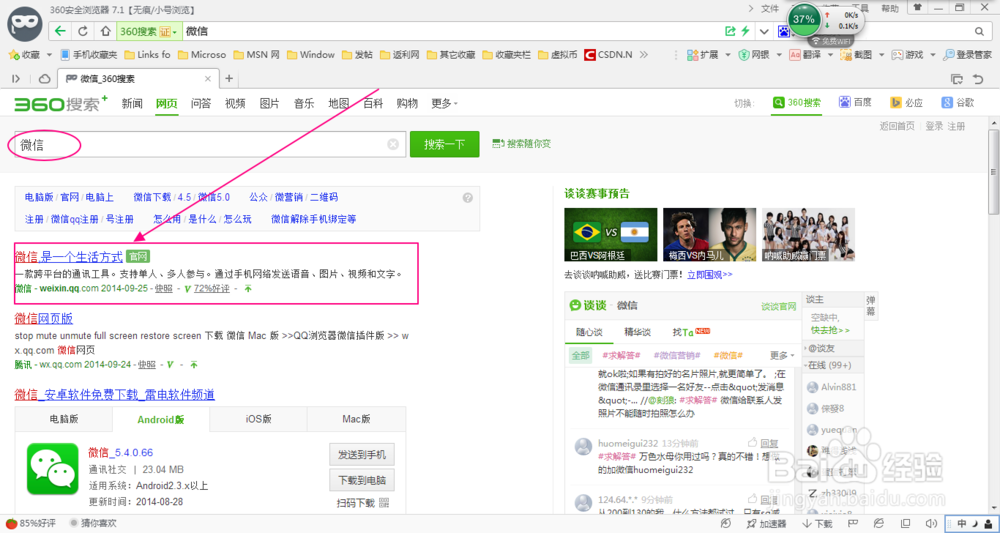Open the 梅西VS内马尔 thumbnail
Viewport: 1000px width, 533px height.
point(709,235)
